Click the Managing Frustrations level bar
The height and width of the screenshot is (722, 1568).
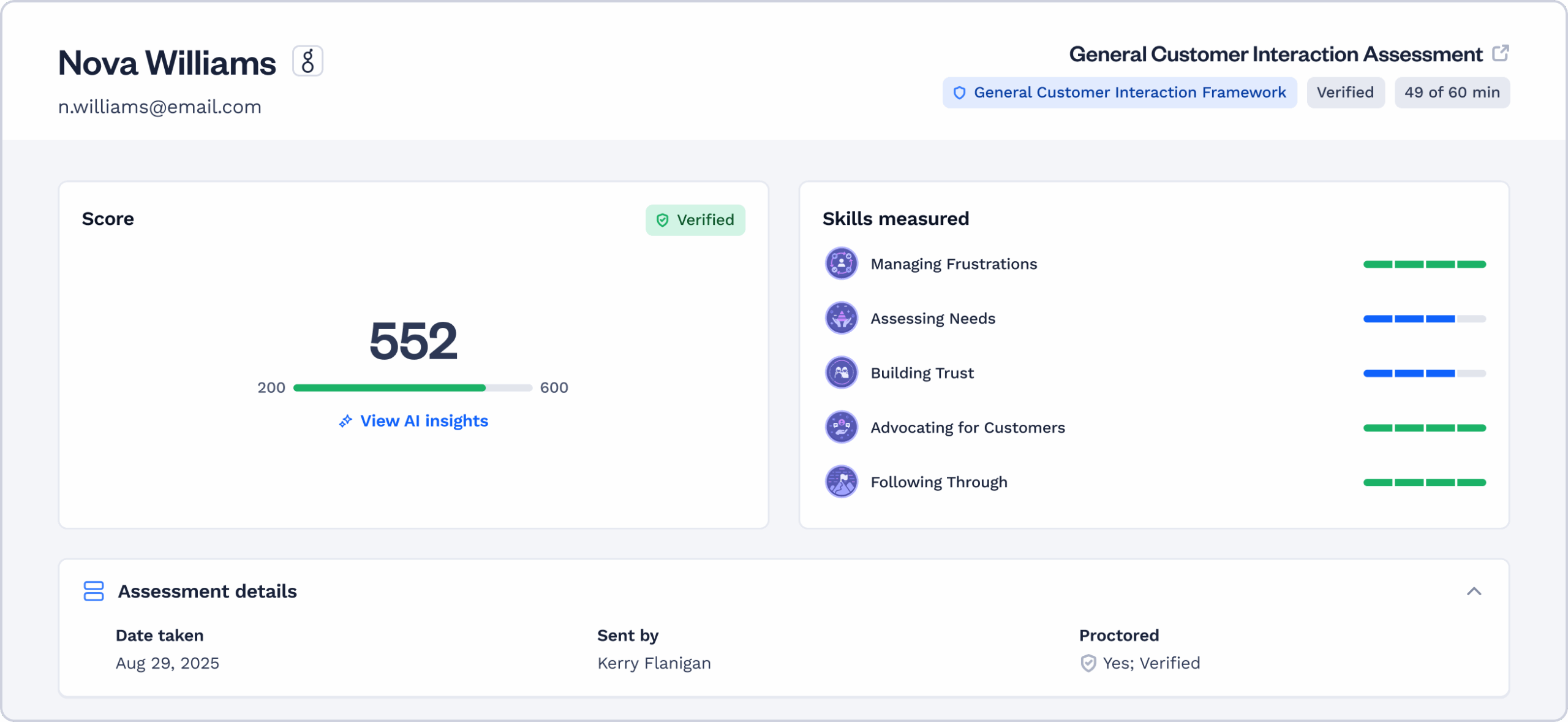pos(1424,264)
